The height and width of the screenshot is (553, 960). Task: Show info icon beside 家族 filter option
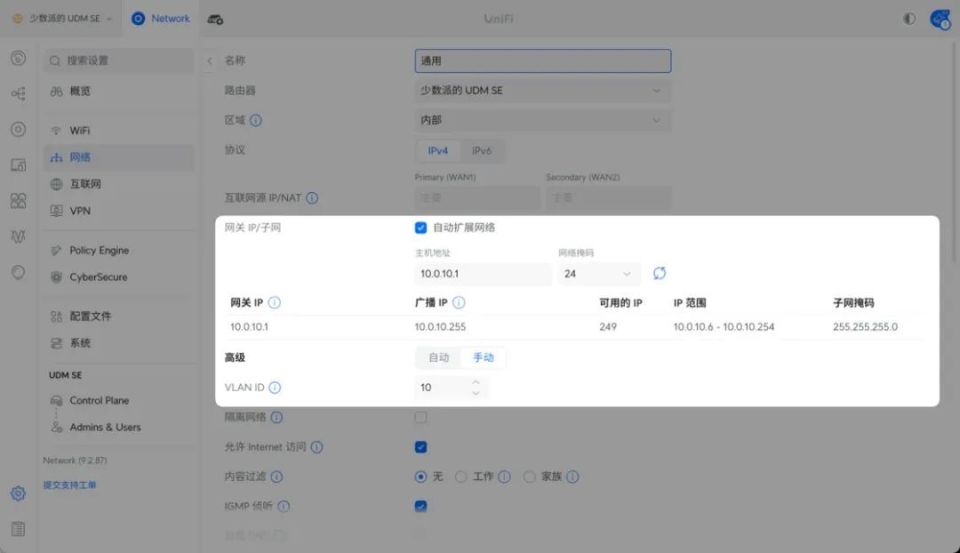572,476
